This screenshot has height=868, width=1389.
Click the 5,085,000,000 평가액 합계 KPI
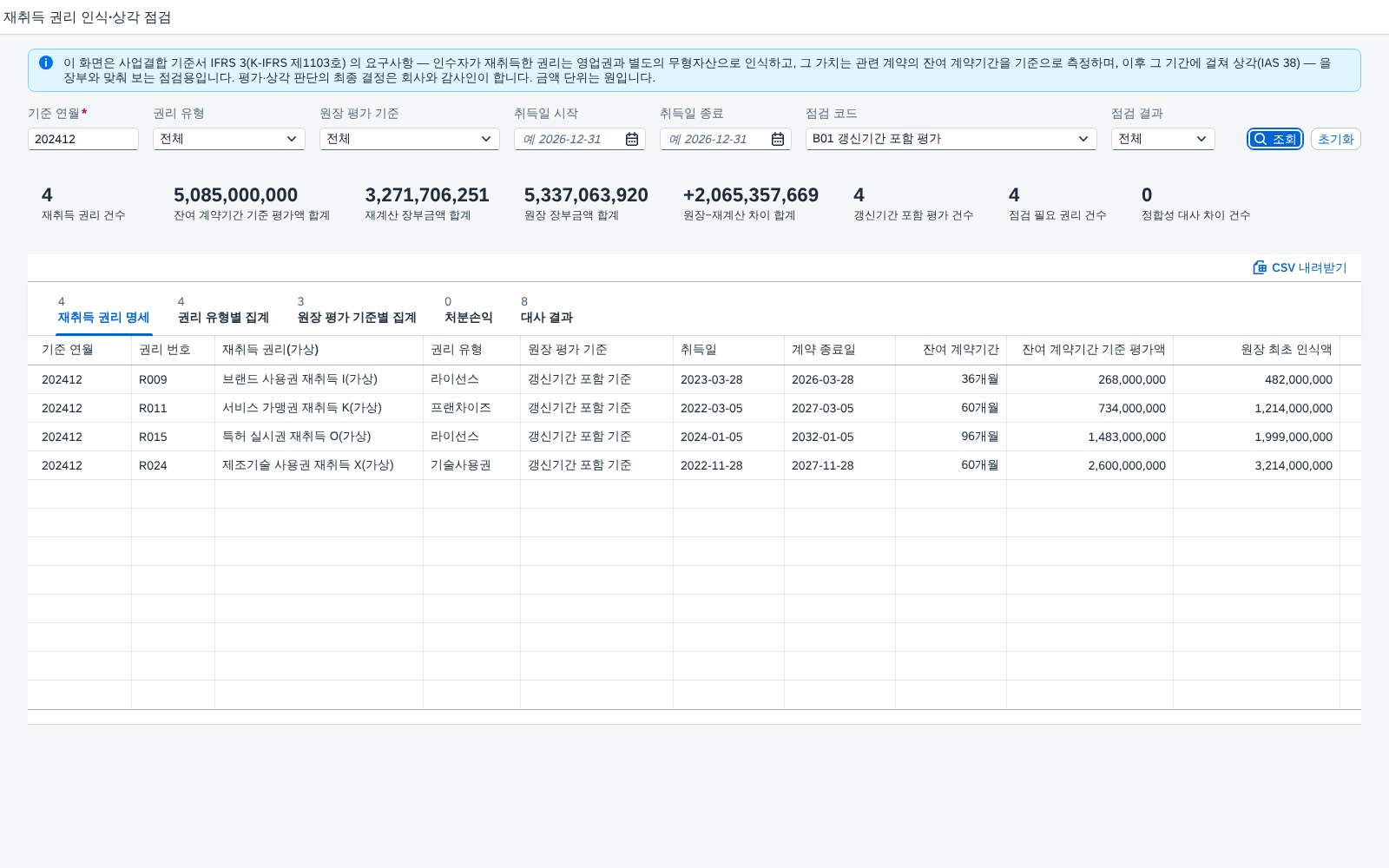point(252,203)
